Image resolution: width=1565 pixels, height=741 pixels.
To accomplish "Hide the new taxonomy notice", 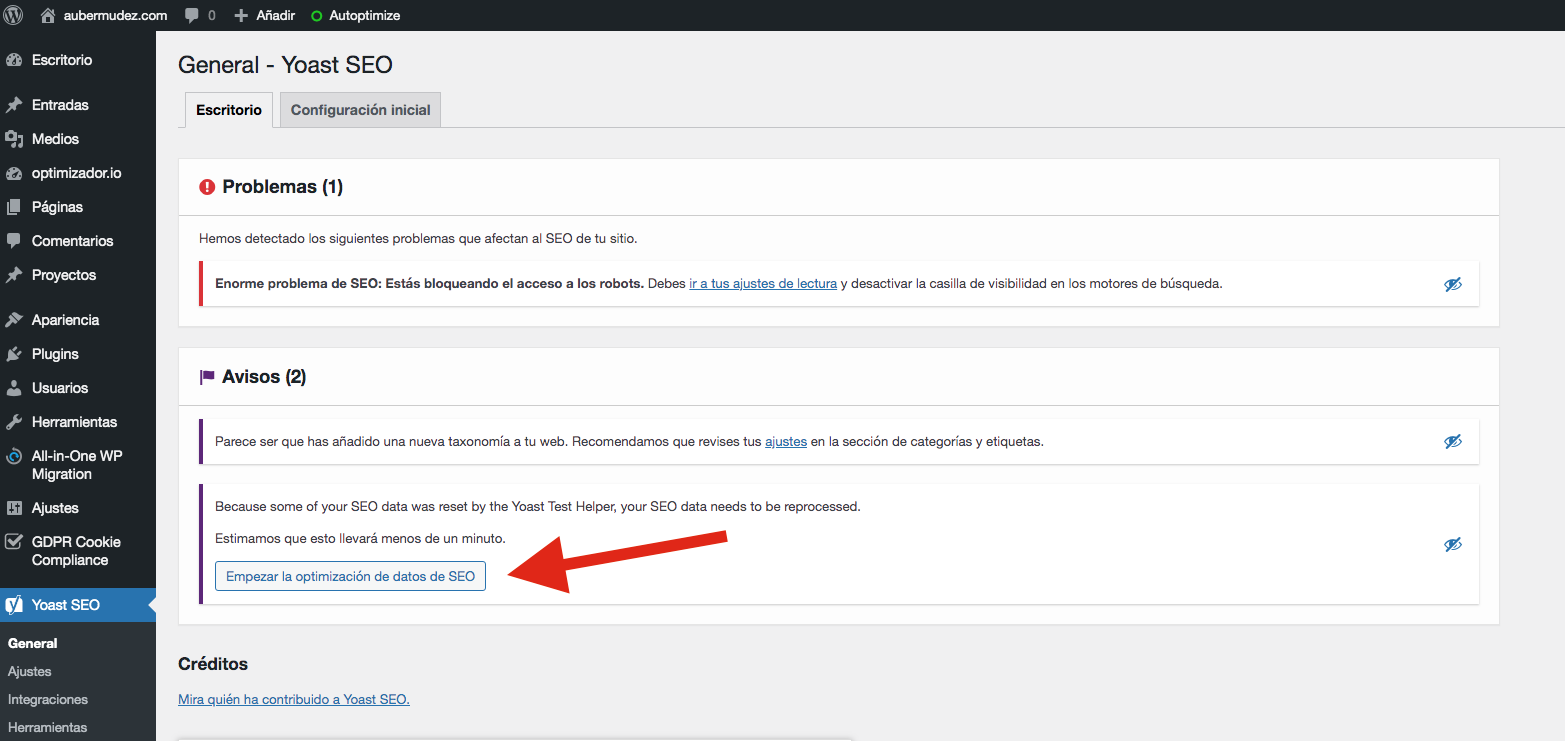I will [x=1453, y=441].
